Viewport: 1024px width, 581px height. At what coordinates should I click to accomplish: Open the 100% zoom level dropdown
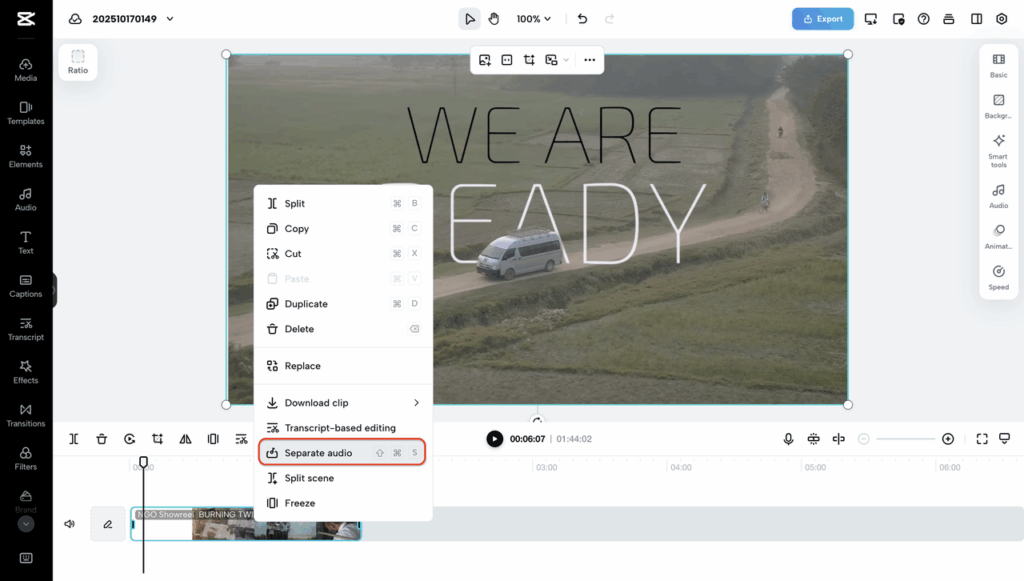click(x=534, y=19)
